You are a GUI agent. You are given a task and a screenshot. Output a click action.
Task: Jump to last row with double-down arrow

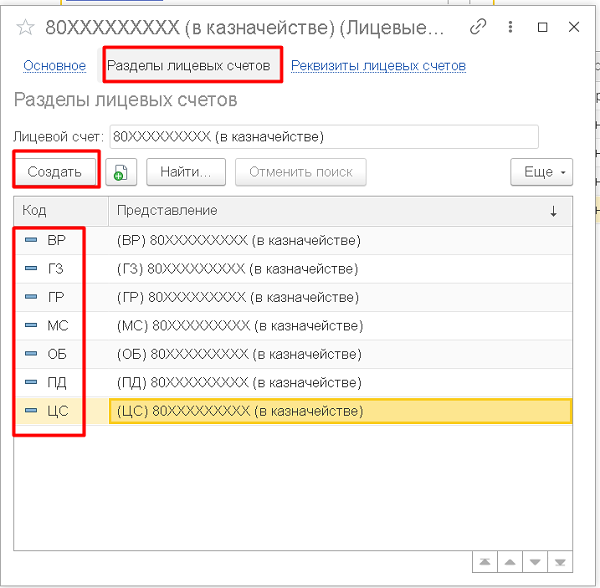pyautogui.click(x=561, y=562)
